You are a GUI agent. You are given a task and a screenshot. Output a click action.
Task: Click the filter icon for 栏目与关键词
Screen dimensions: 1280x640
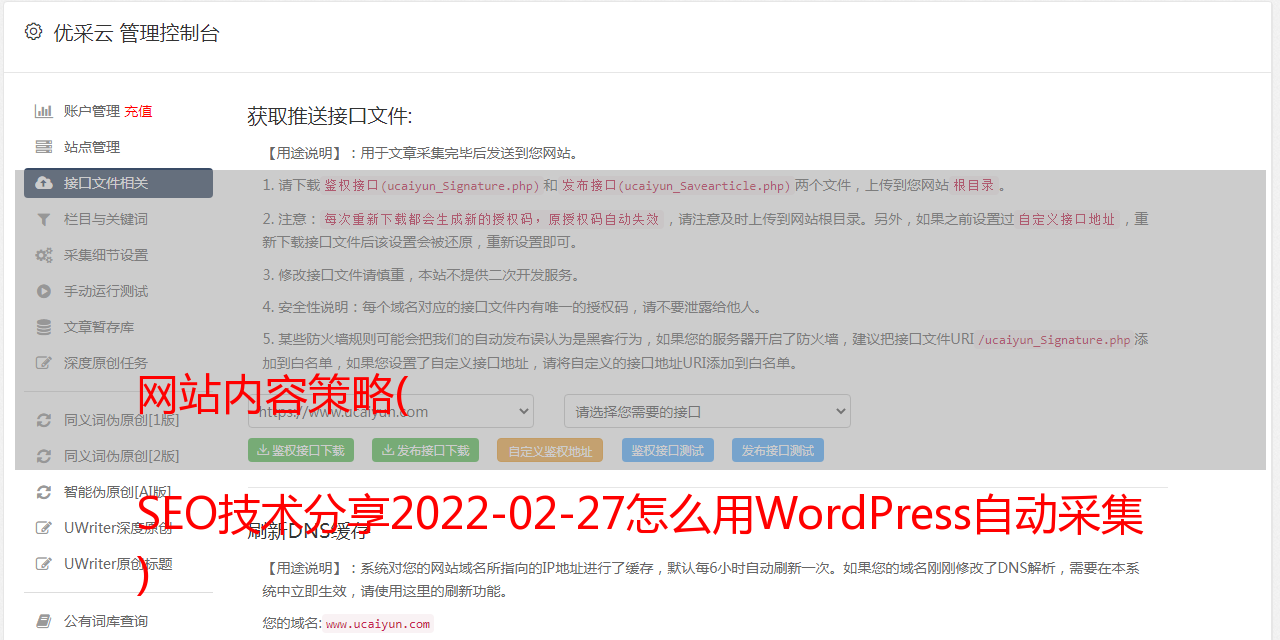point(44,219)
